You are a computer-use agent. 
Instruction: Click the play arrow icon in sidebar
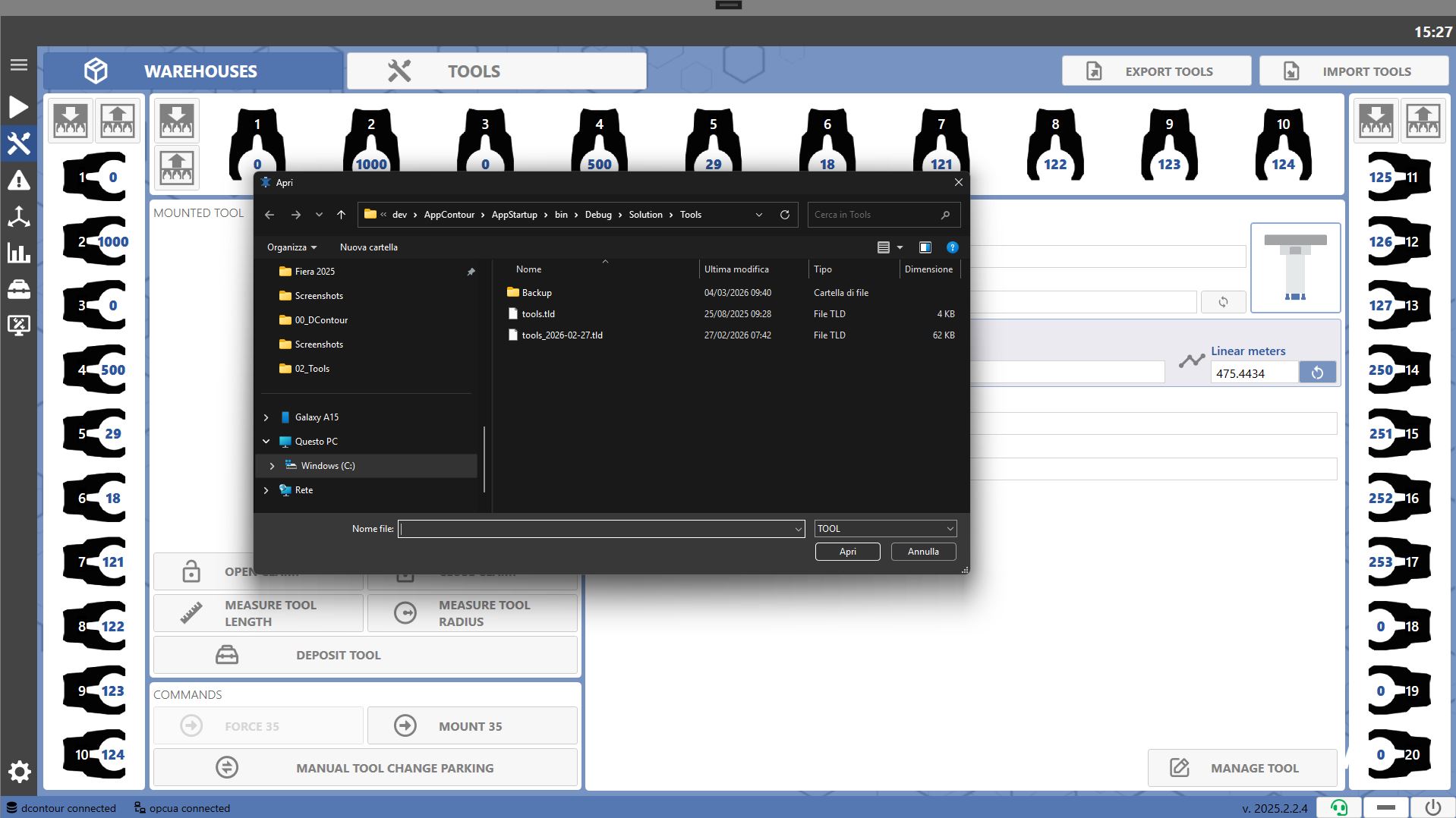click(x=19, y=106)
